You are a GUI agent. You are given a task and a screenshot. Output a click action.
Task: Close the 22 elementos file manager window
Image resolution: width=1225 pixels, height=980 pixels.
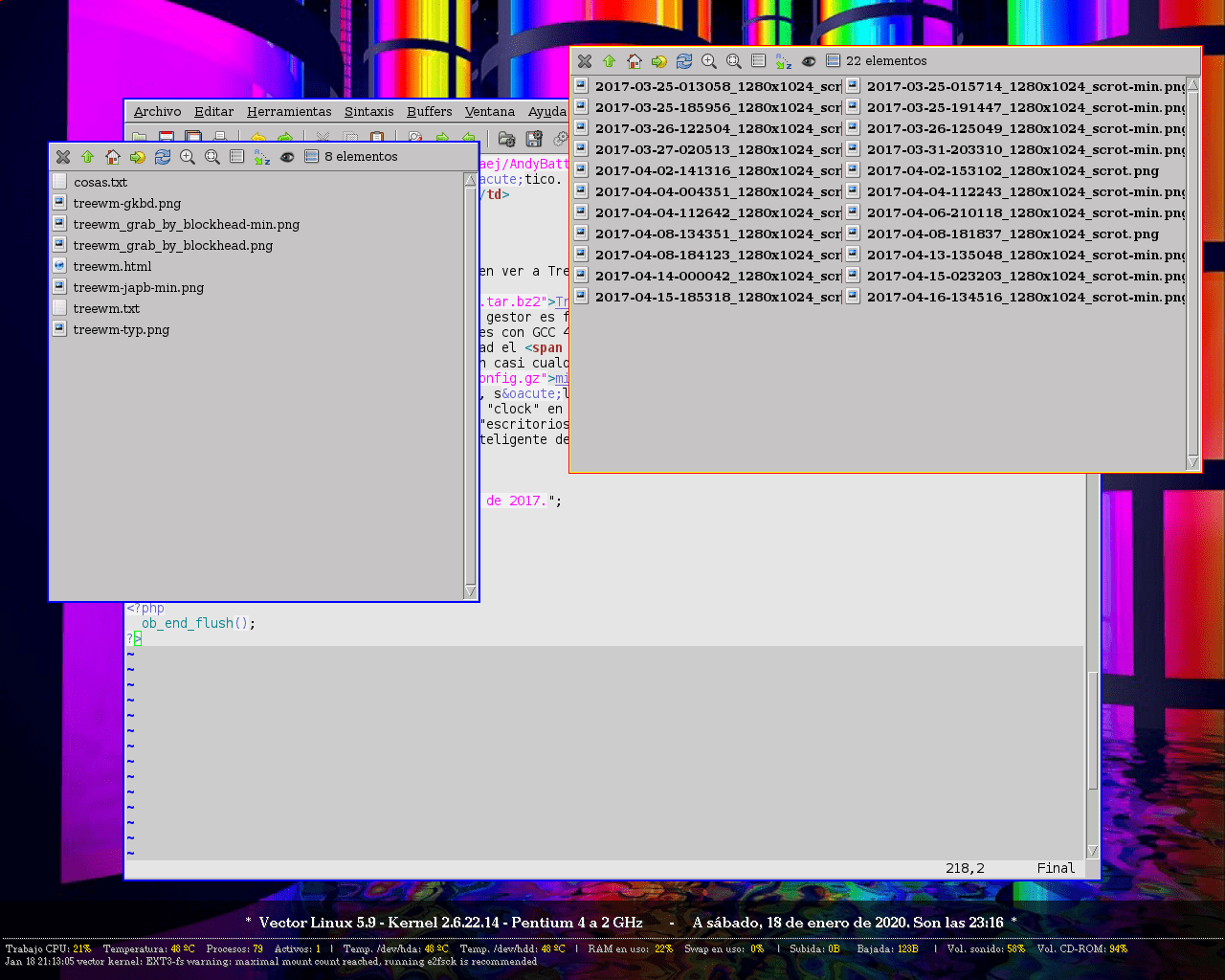coord(585,61)
